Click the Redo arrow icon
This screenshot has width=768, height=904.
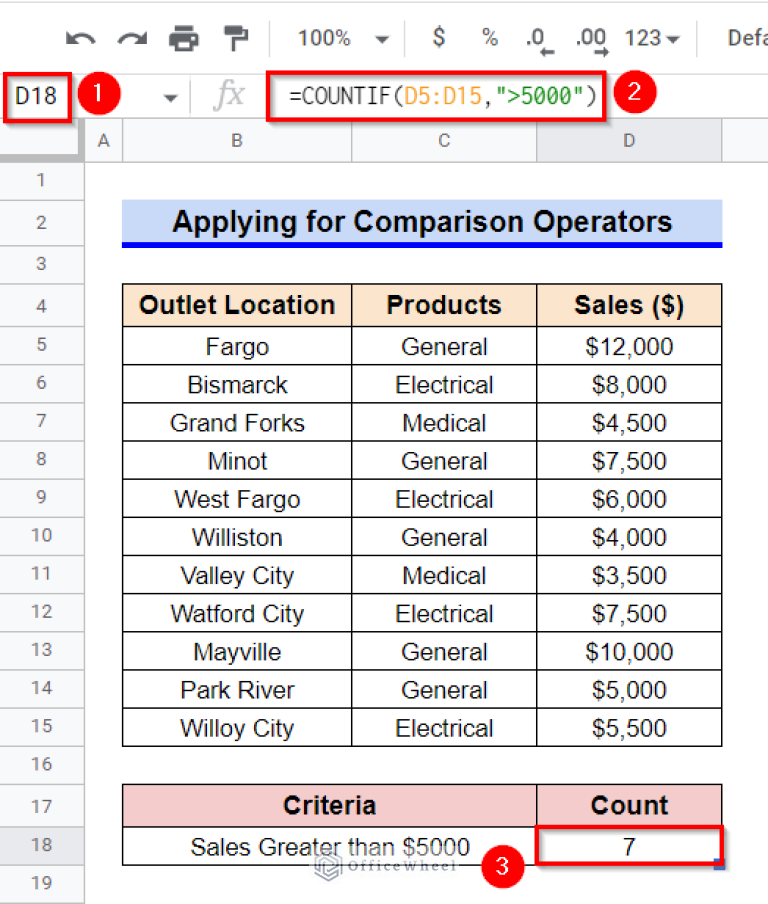(132, 39)
